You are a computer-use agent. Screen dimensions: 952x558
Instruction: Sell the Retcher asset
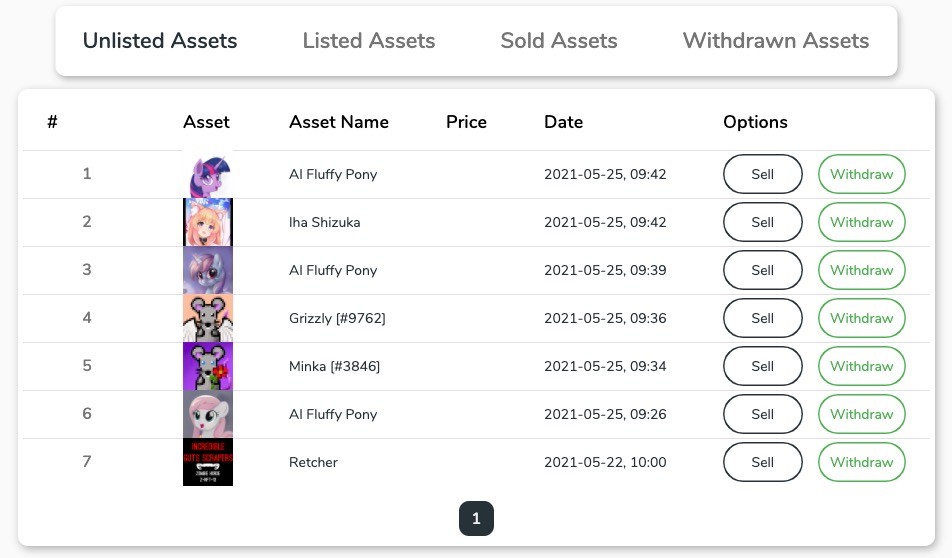tap(763, 462)
